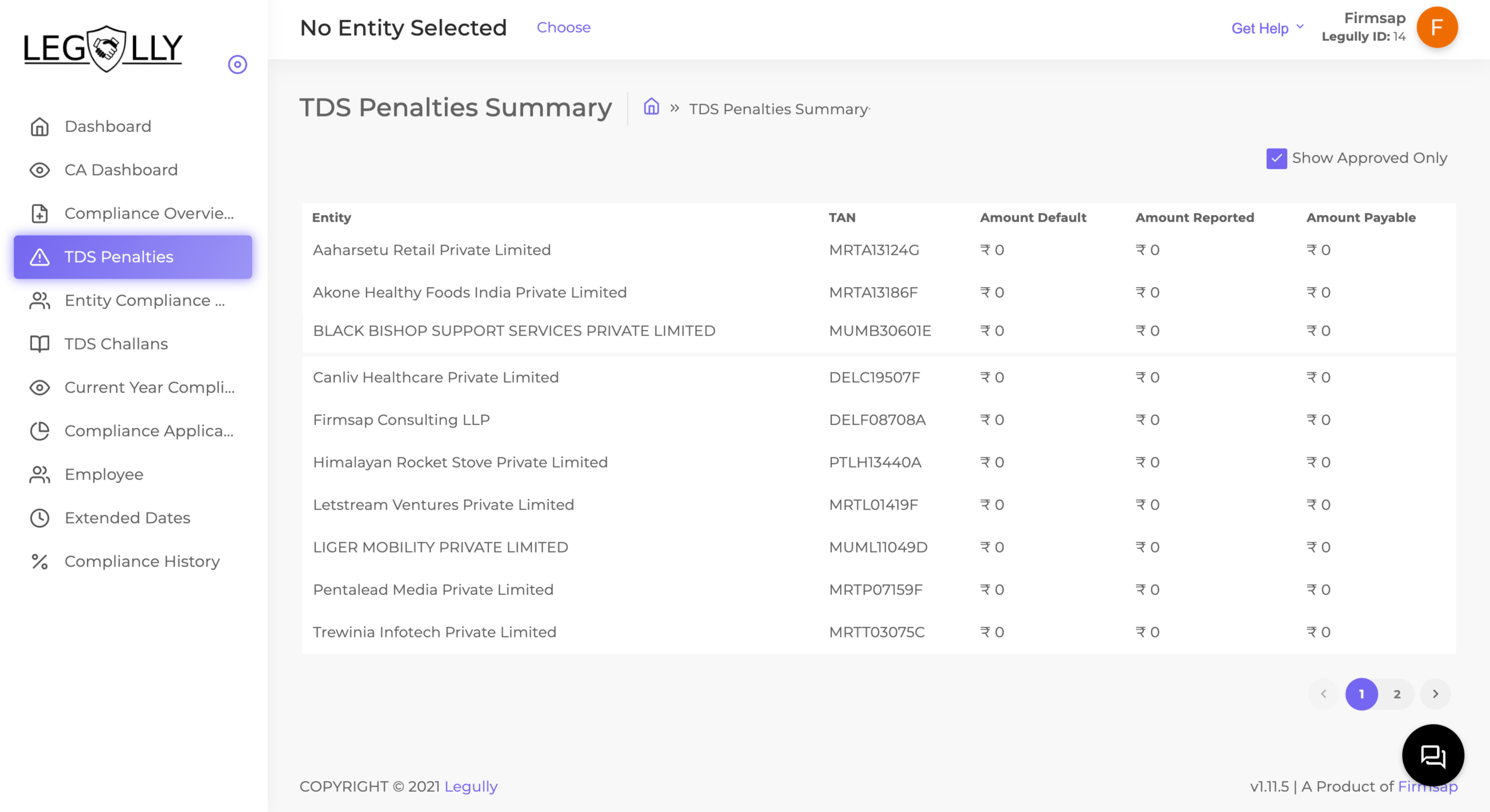Screen dimensions: 1490x812
Task: Open the Extended Dates menu item
Action: click(x=133, y=518)
